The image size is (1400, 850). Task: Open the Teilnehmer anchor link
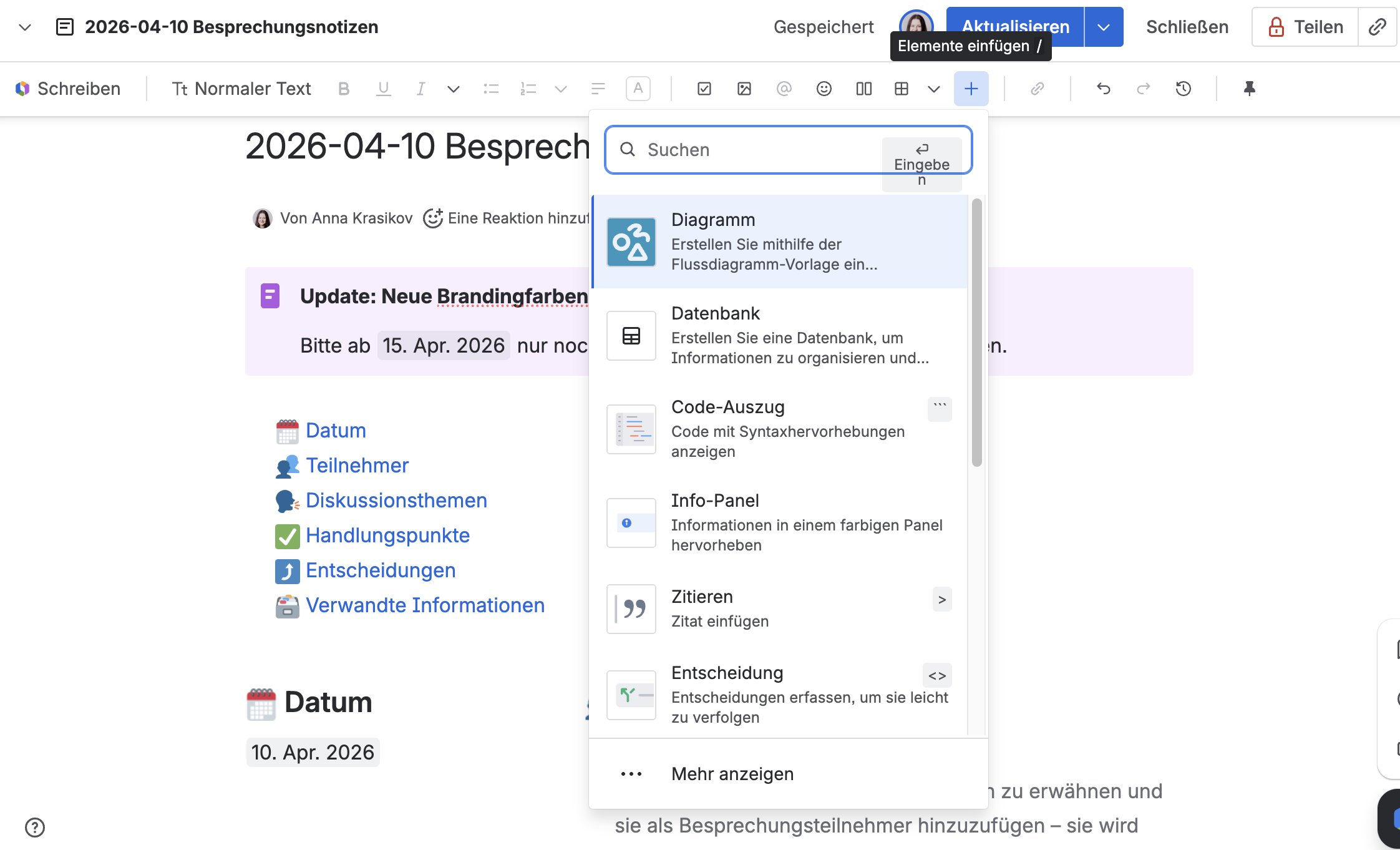point(357,466)
